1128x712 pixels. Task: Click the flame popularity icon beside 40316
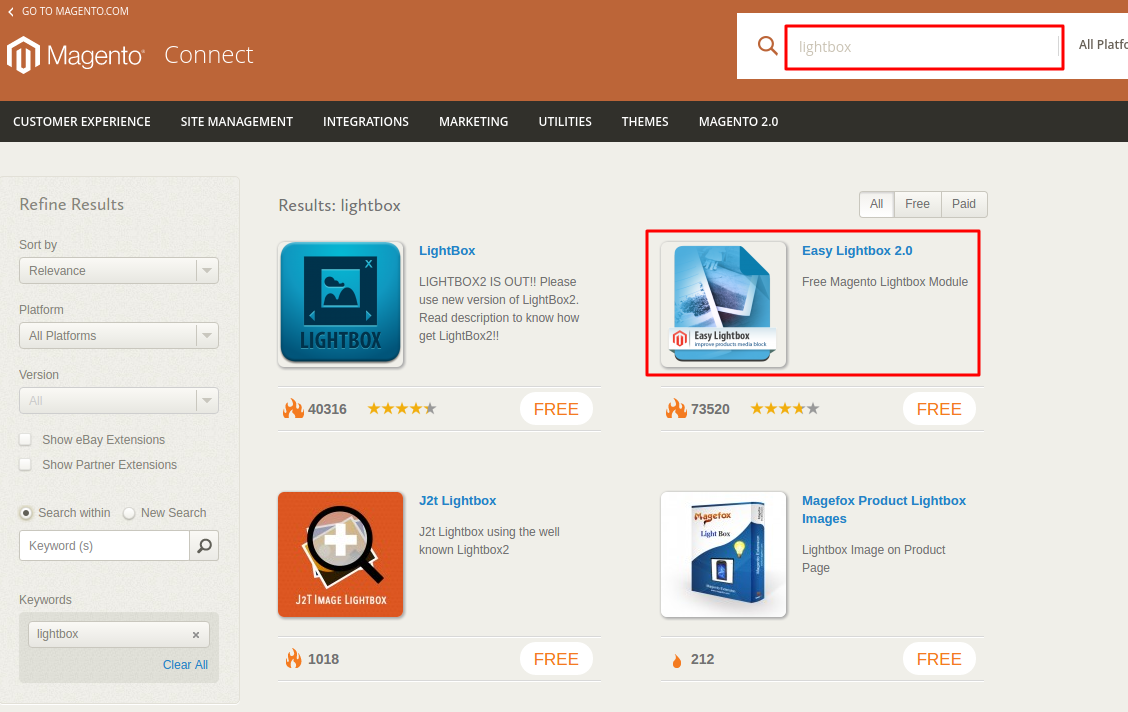tap(294, 409)
